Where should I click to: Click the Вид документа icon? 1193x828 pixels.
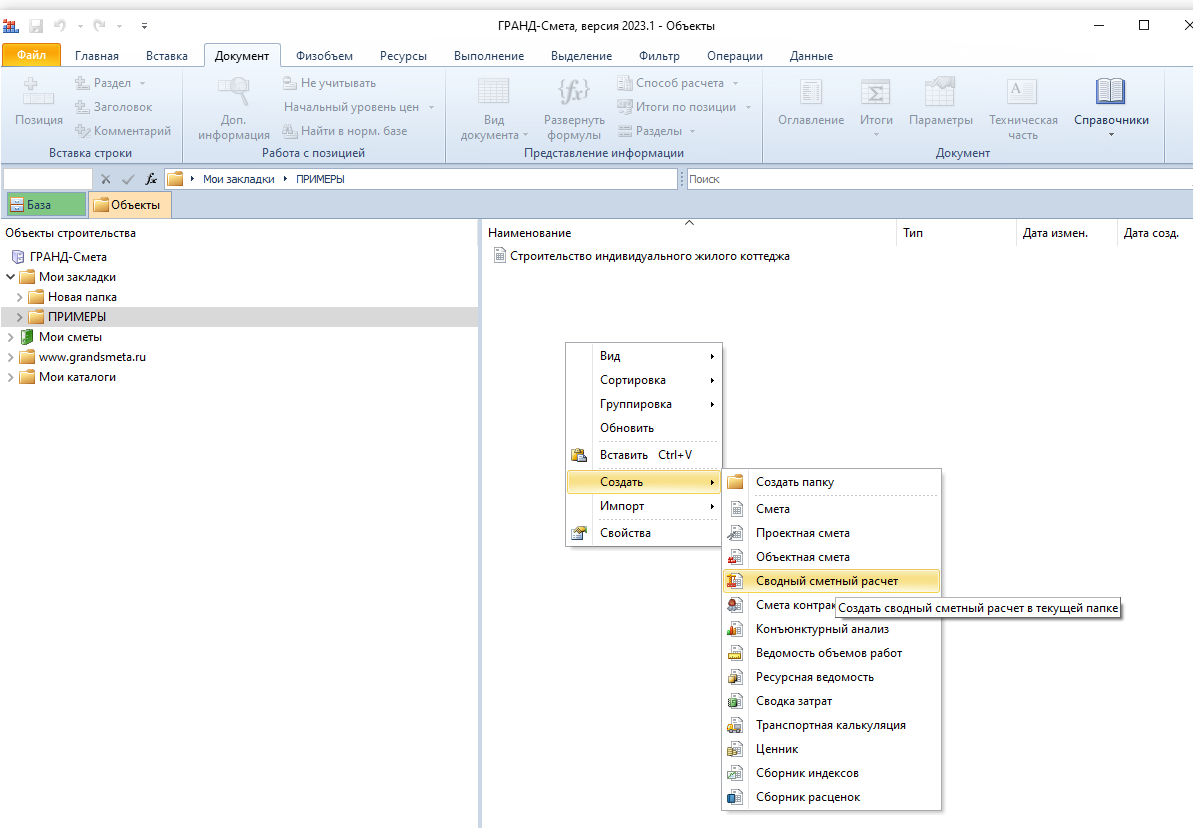[x=493, y=92]
